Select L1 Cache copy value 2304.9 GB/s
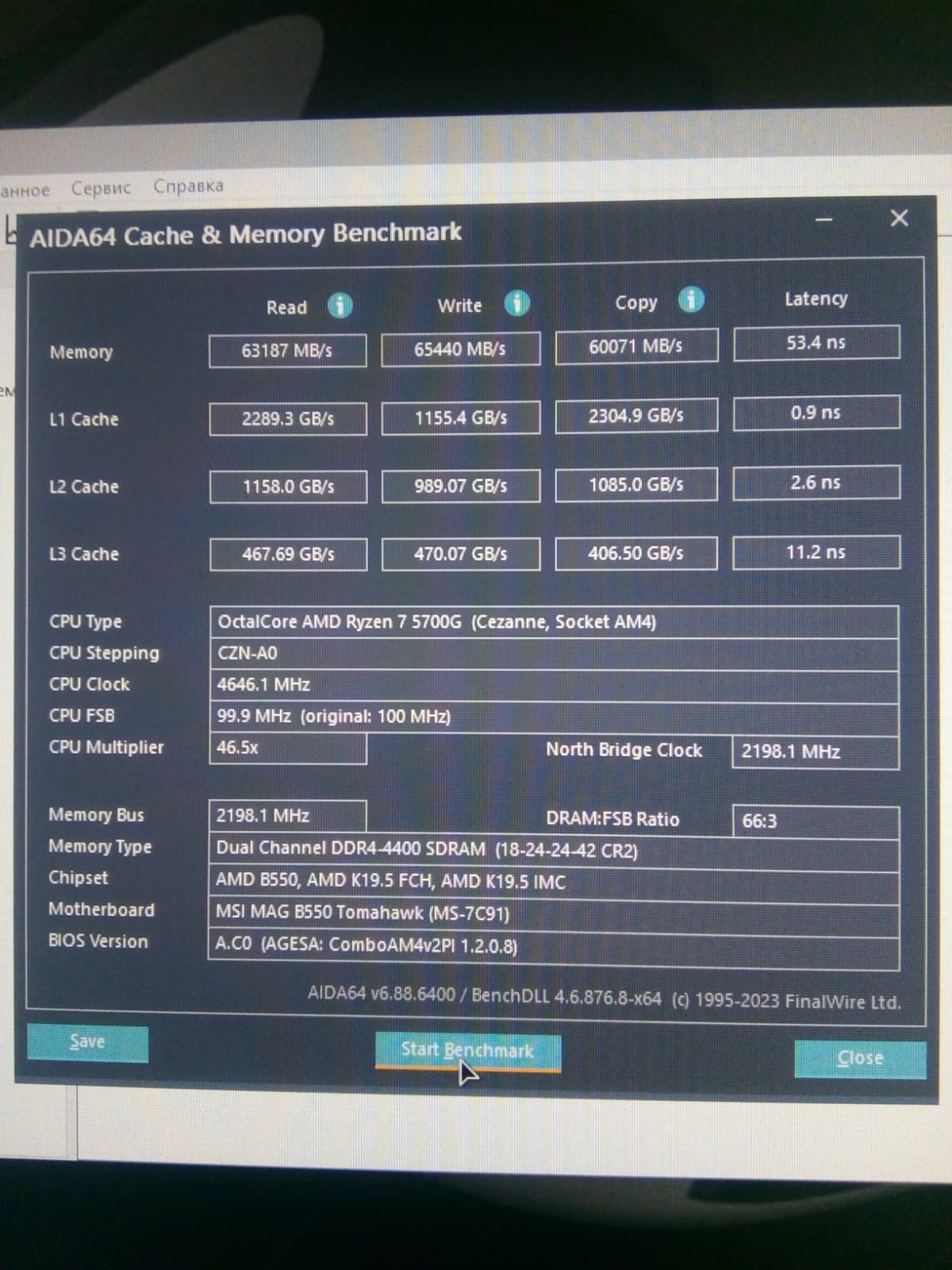Viewport: 952px width, 1270px height. [636, 415]
